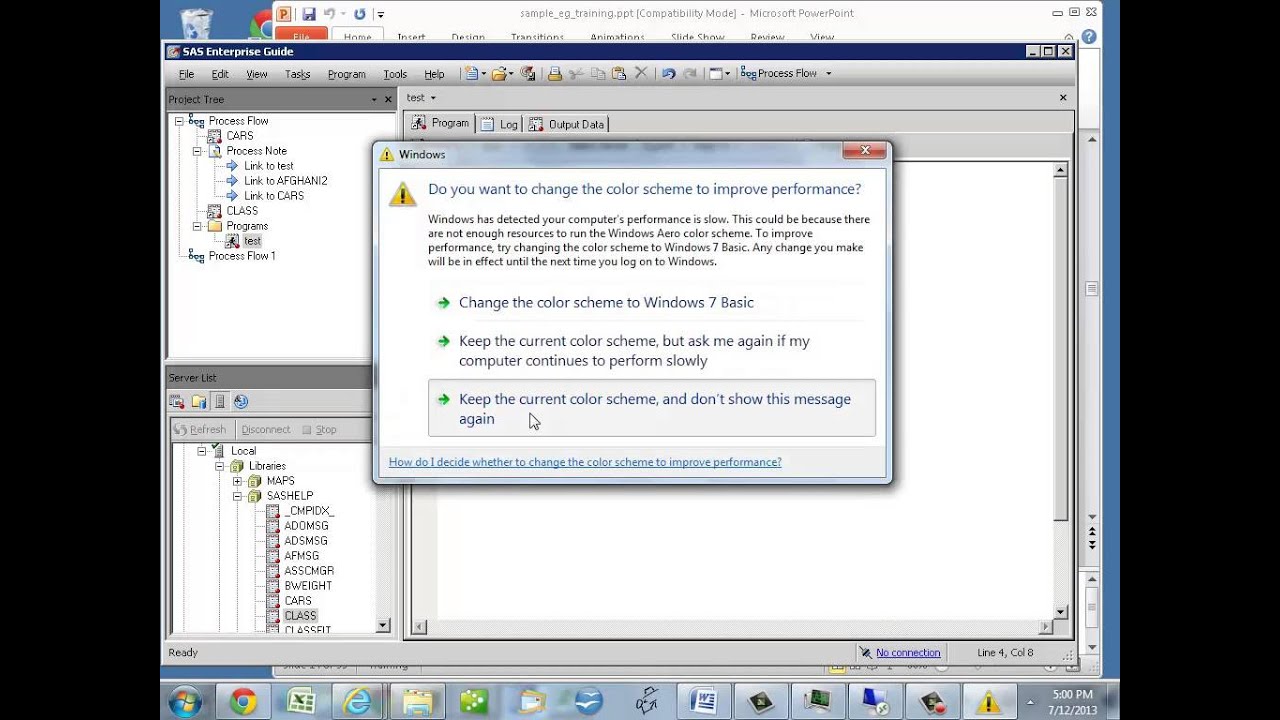Click Refresh in Server List
This screenshot has width=1280, height=720.
point(200,430)
